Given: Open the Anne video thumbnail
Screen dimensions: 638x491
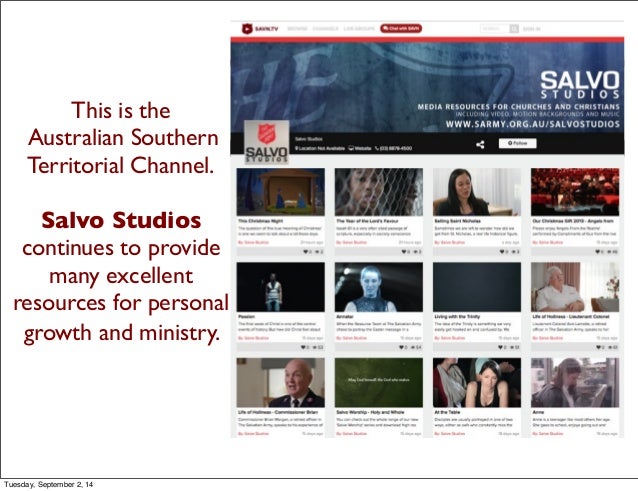Looking at the screenshot, I should (575, 383).
